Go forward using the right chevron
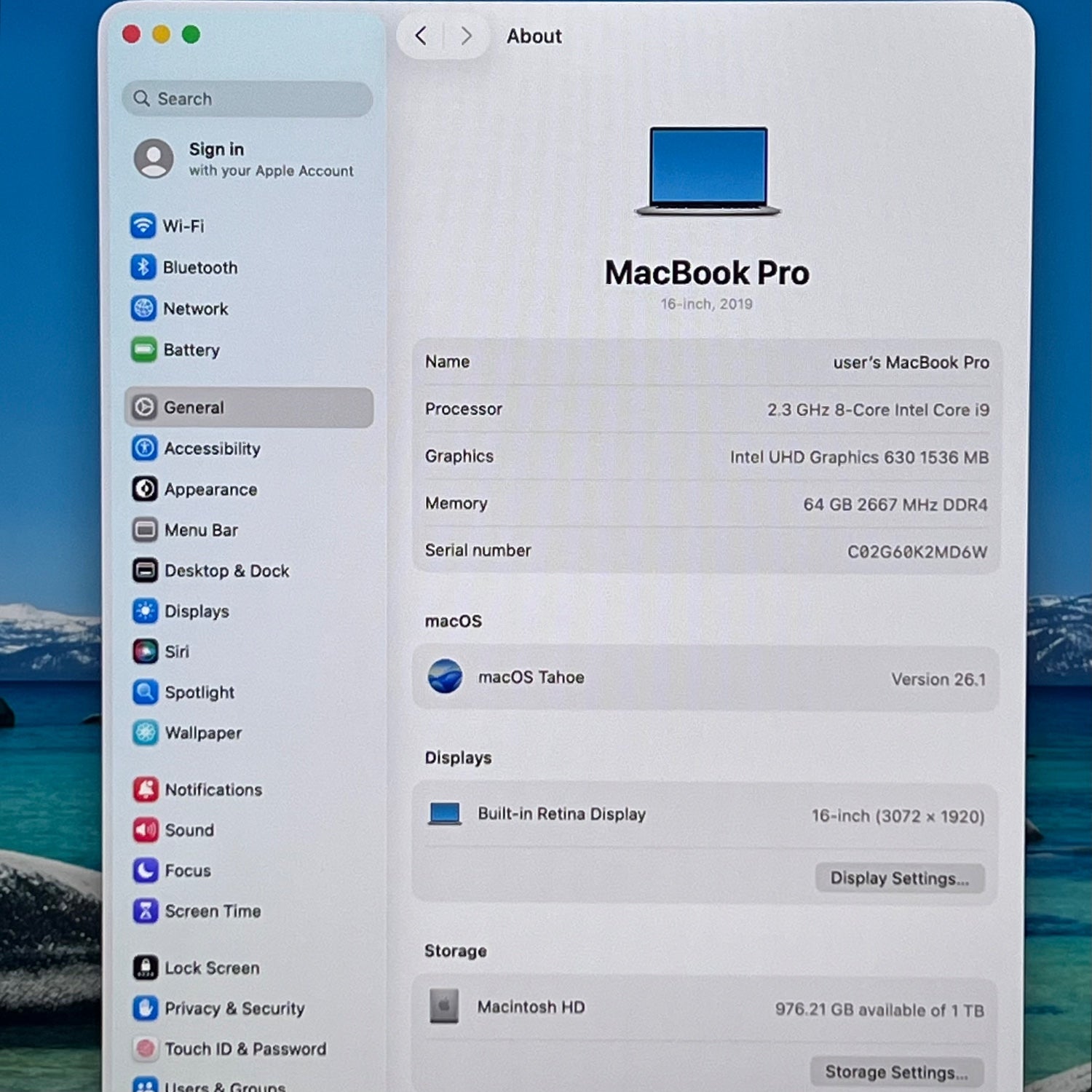 (x=467, y=36)
